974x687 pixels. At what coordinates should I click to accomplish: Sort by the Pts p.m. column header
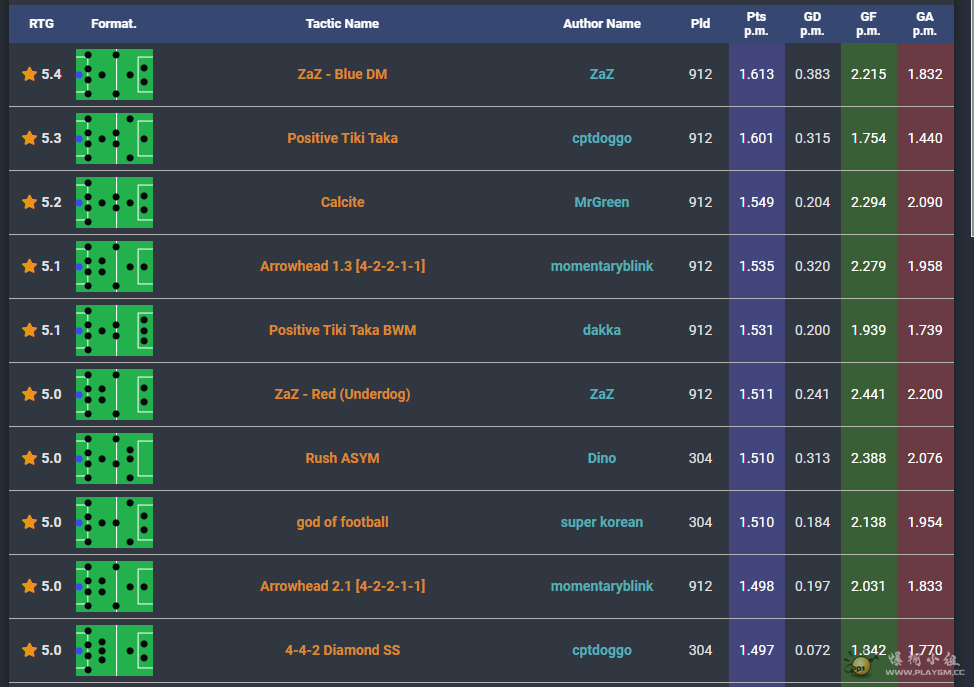point(756,24)
